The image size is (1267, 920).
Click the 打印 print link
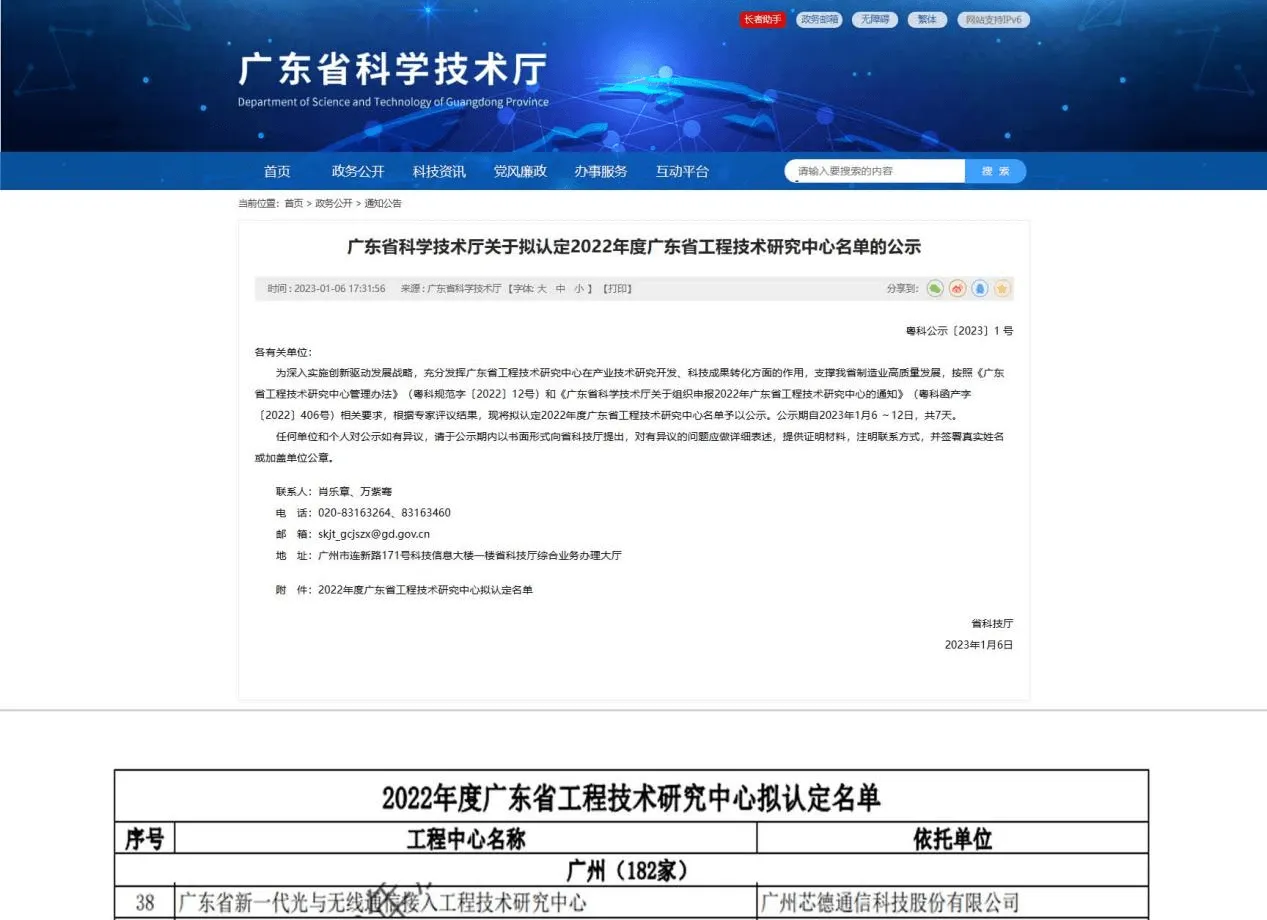point(617,289)
